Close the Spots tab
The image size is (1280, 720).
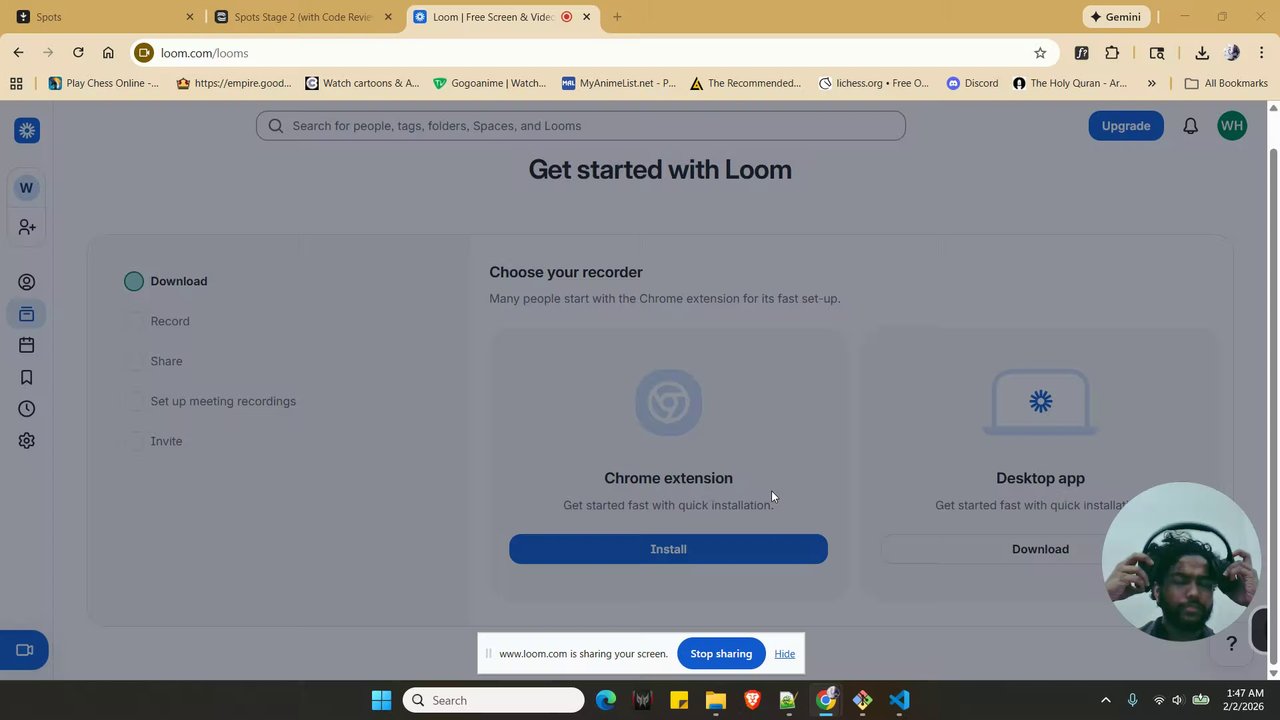[189, 17]
